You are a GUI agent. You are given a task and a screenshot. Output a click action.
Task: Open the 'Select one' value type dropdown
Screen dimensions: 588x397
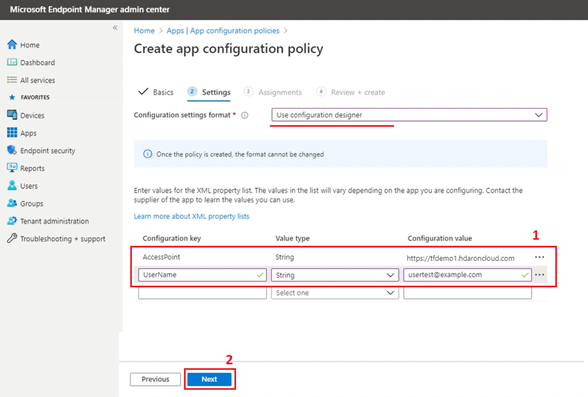335,293
